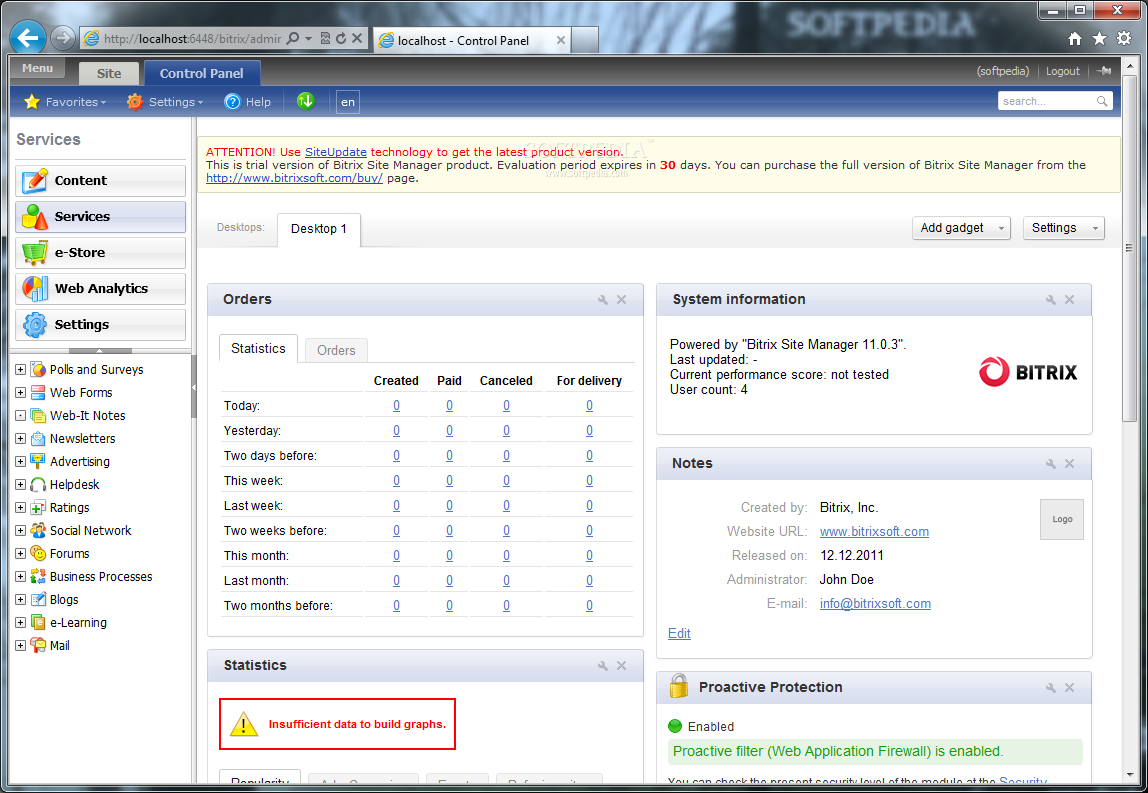Click the browser forward arrow button

click(64, 38)
